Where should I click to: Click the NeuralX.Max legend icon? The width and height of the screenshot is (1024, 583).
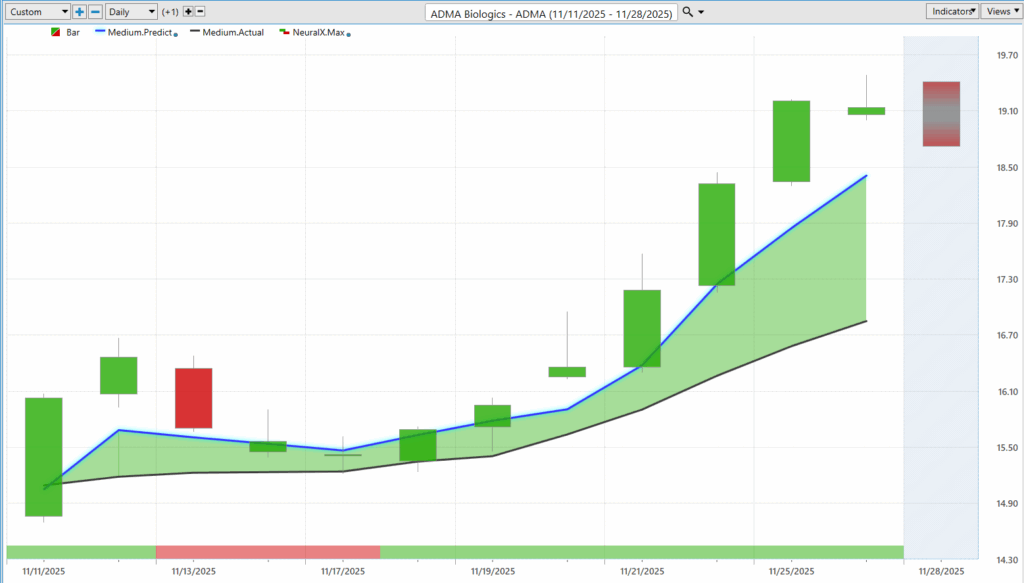point(284,33)
